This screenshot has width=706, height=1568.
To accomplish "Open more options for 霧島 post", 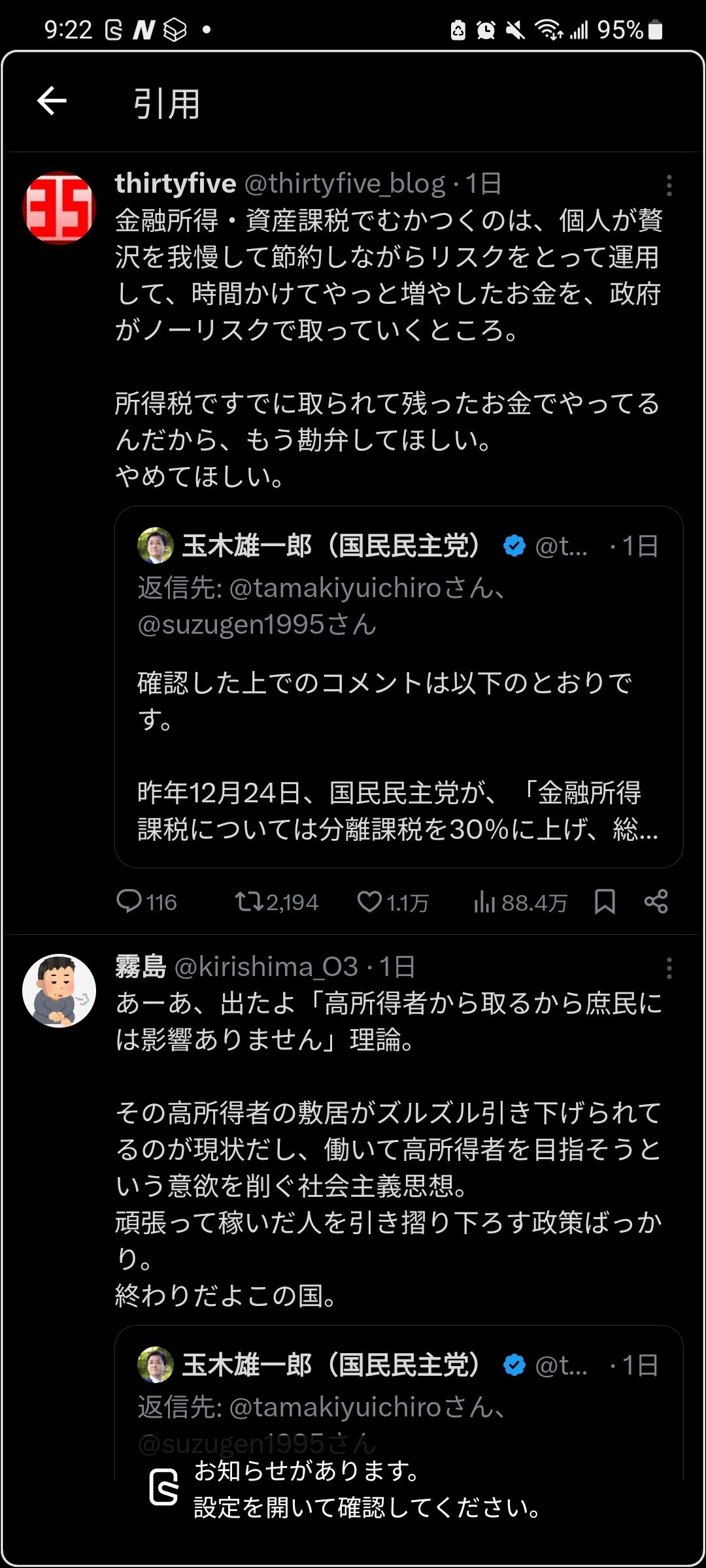I will coord(669,968).
